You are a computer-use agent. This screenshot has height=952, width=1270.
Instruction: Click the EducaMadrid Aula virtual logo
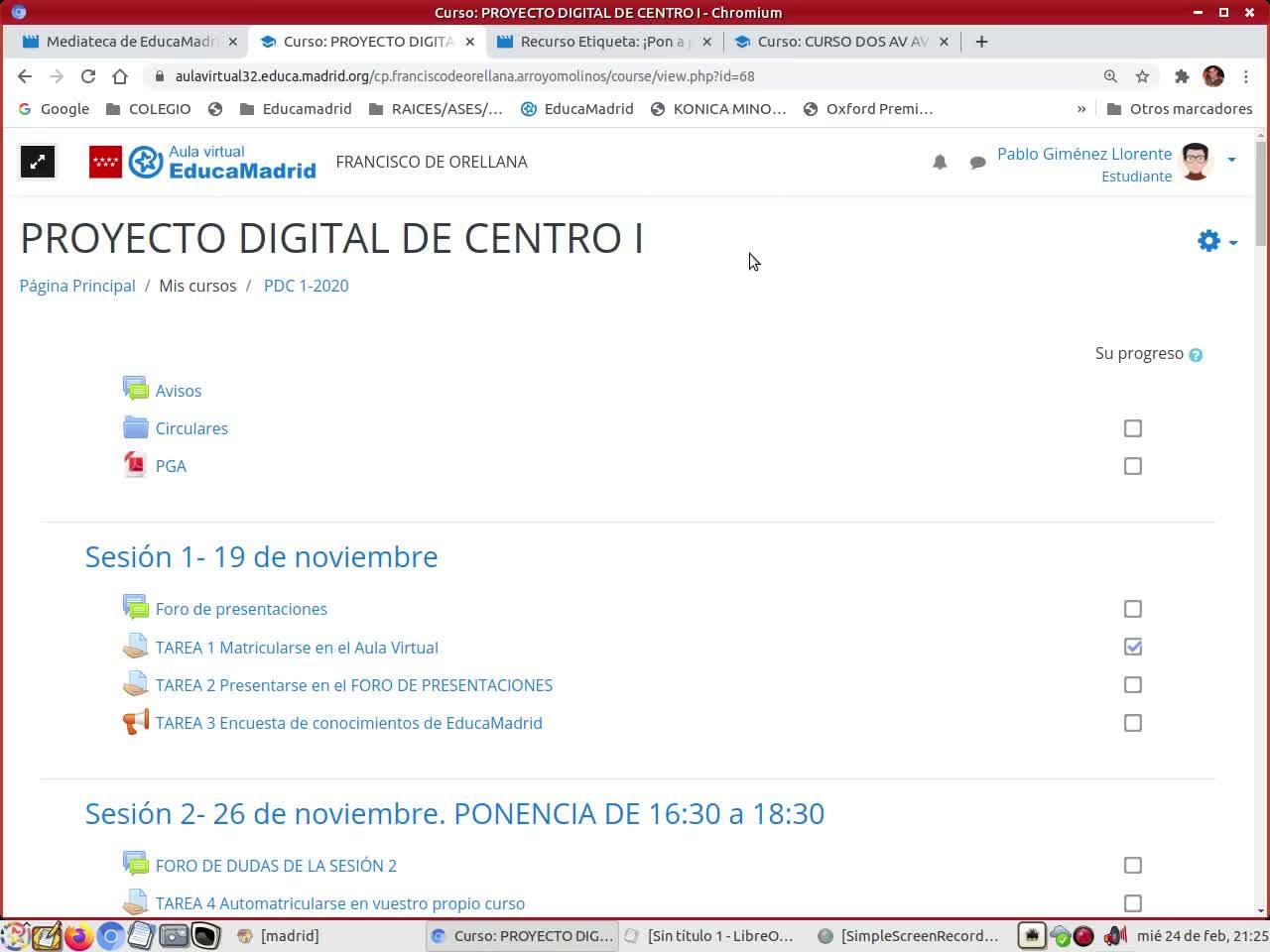coord(202,162)
